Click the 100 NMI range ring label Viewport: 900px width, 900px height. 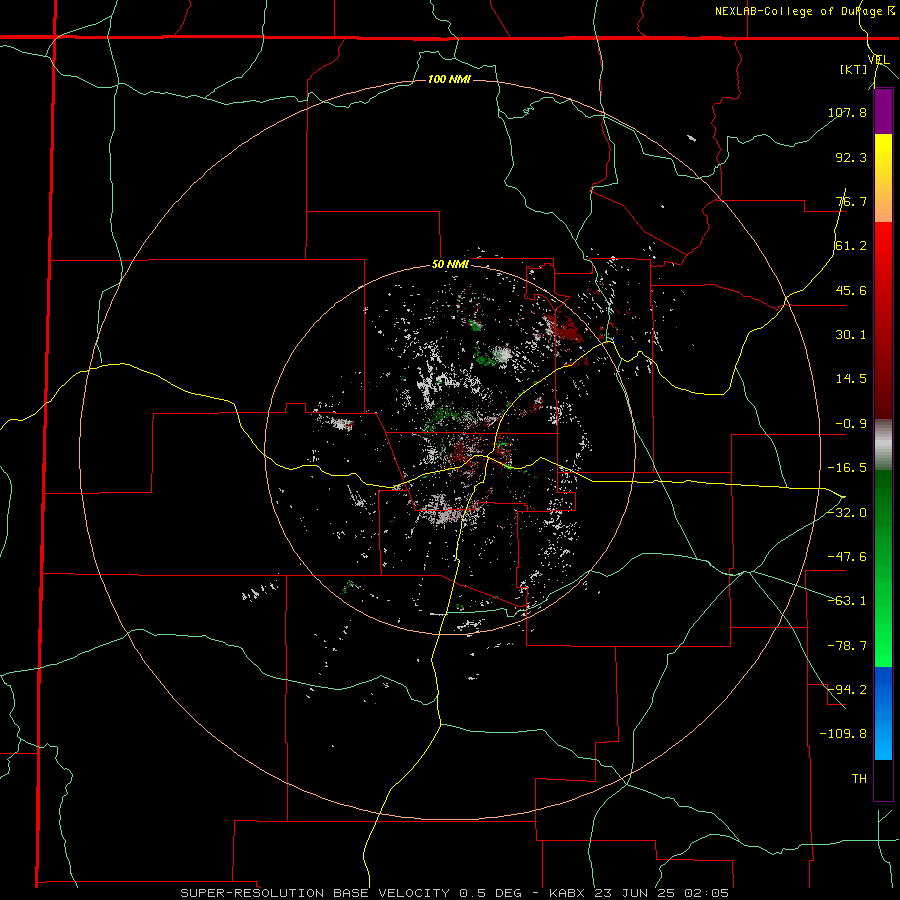[x=449, y=79]
